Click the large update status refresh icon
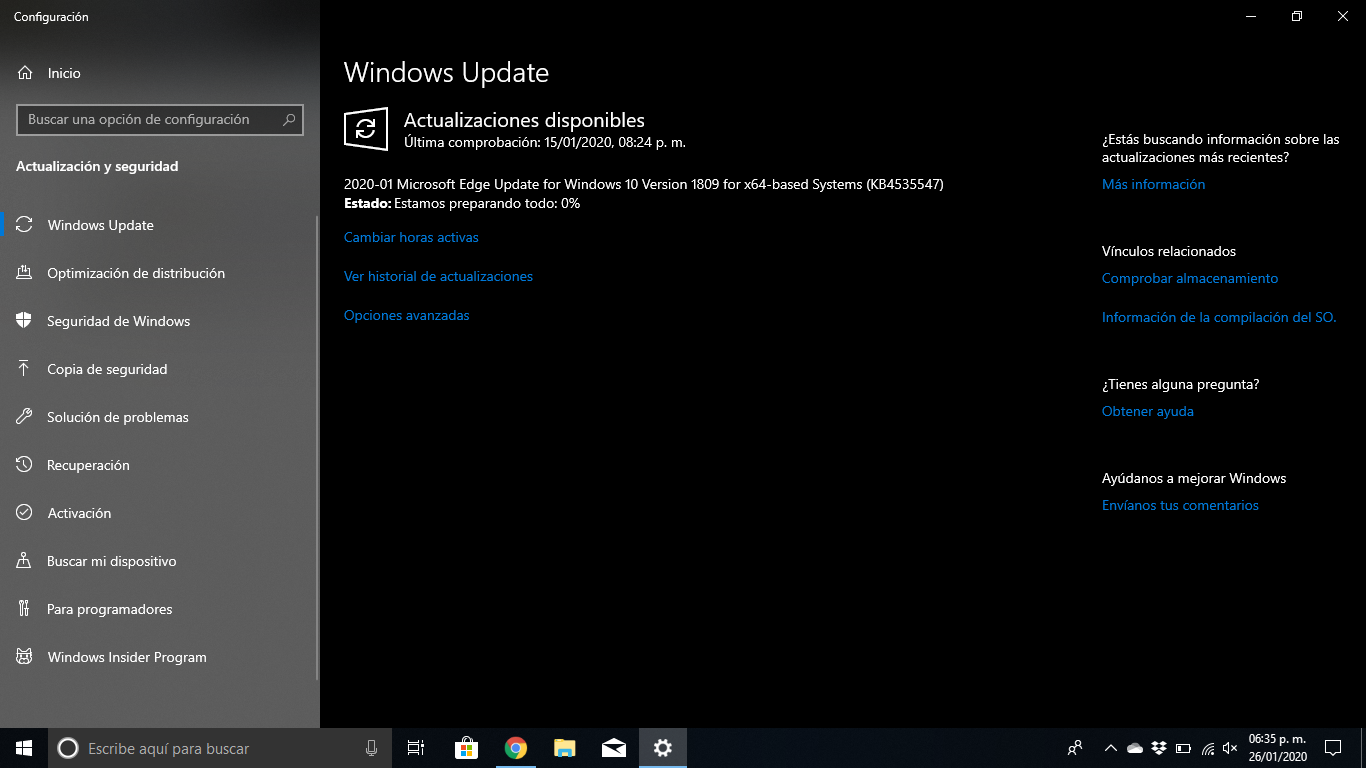 366,129
